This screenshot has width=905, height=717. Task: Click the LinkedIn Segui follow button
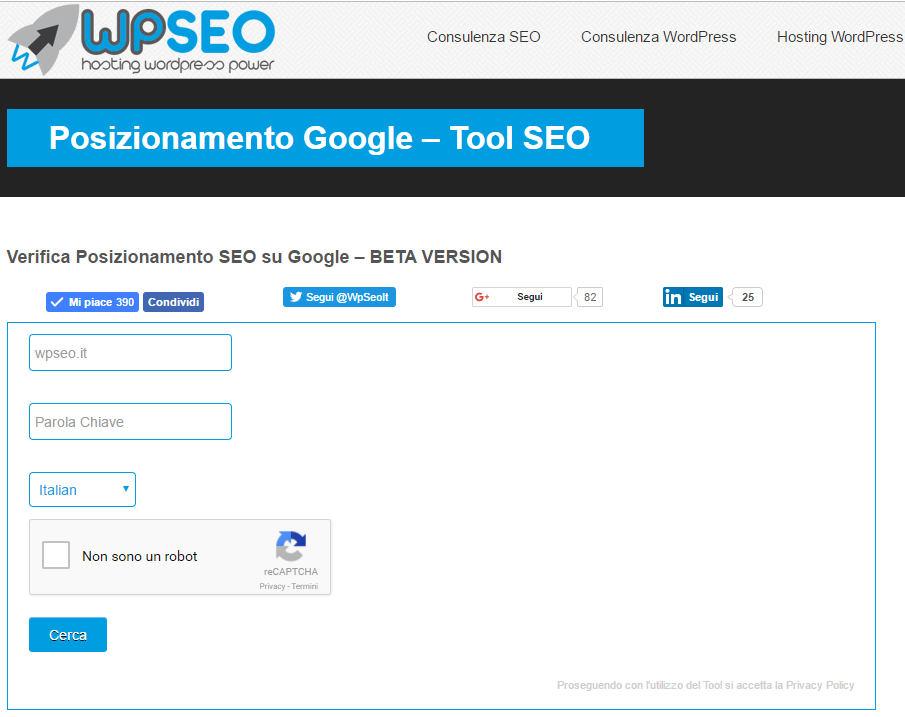692,296
